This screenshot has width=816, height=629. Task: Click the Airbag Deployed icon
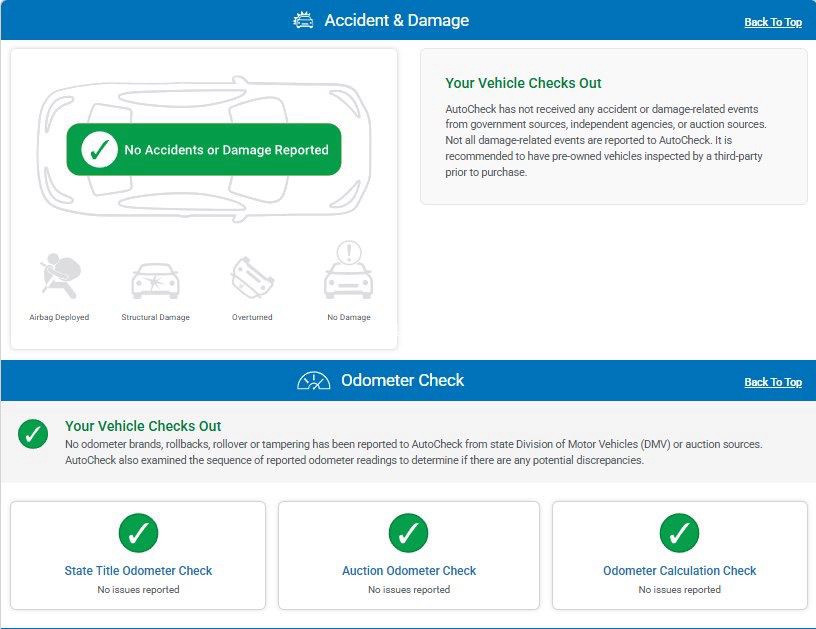(59, 276)
